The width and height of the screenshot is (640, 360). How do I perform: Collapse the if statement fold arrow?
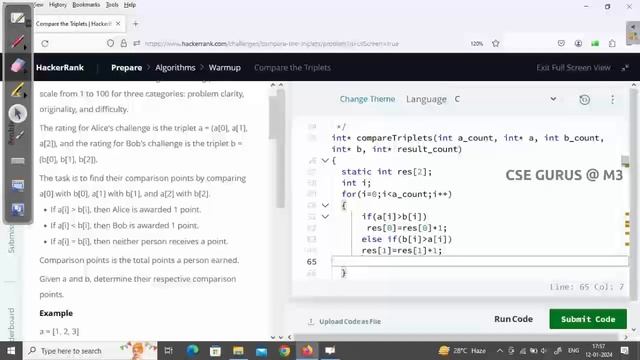[x=325, y=217]
